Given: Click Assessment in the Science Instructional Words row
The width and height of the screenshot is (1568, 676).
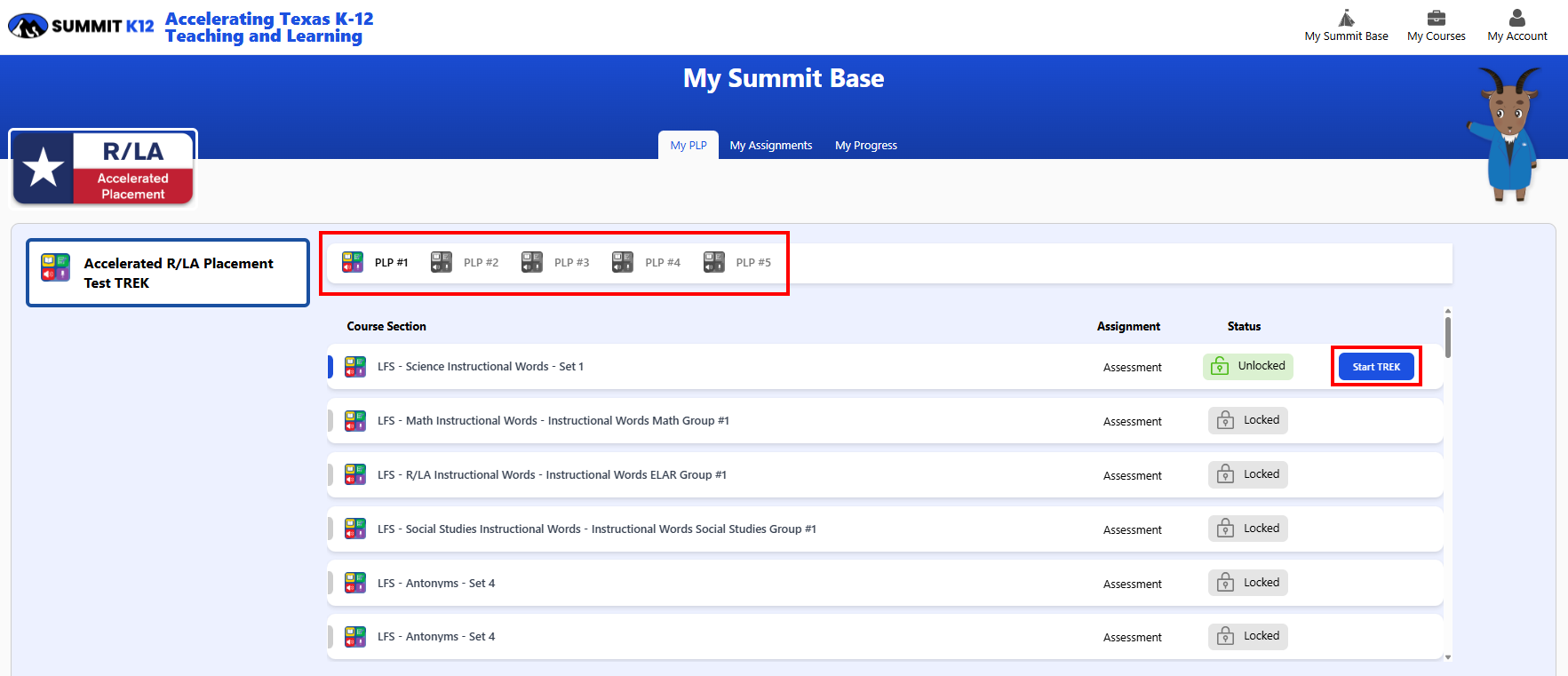Looking at the screenshot, I should [x=1133, y=367].
